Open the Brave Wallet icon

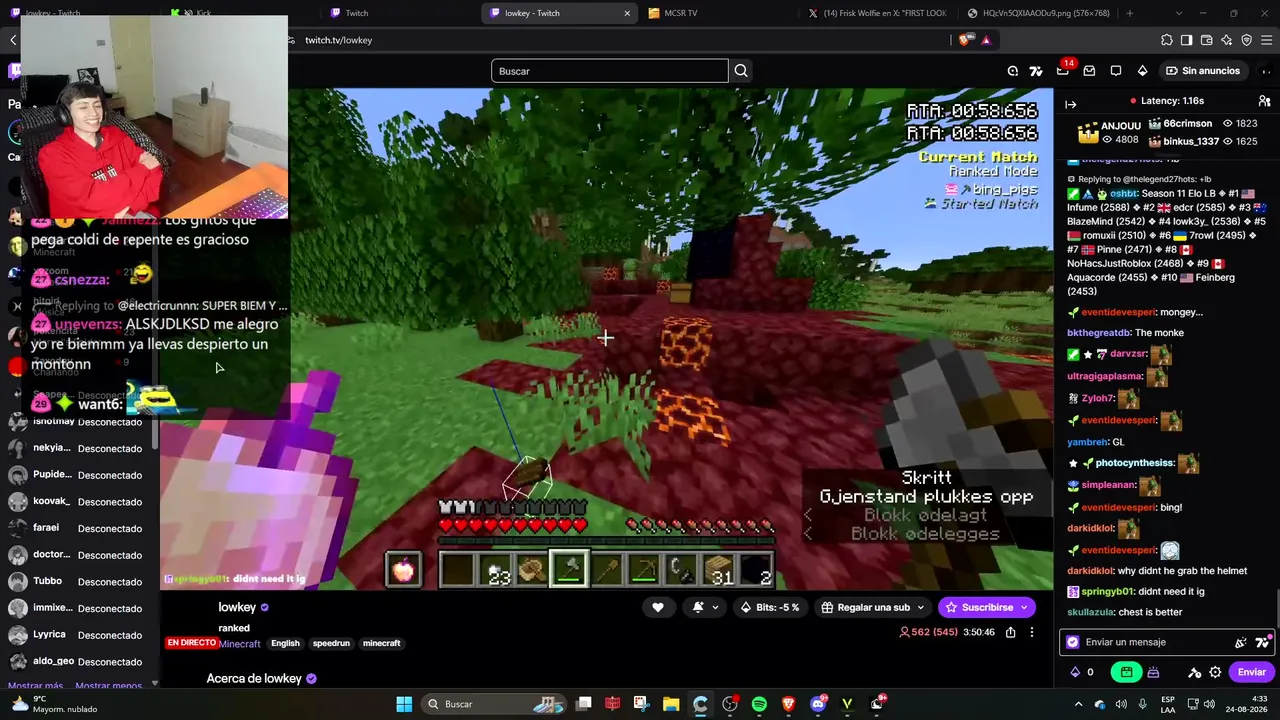1207,40
